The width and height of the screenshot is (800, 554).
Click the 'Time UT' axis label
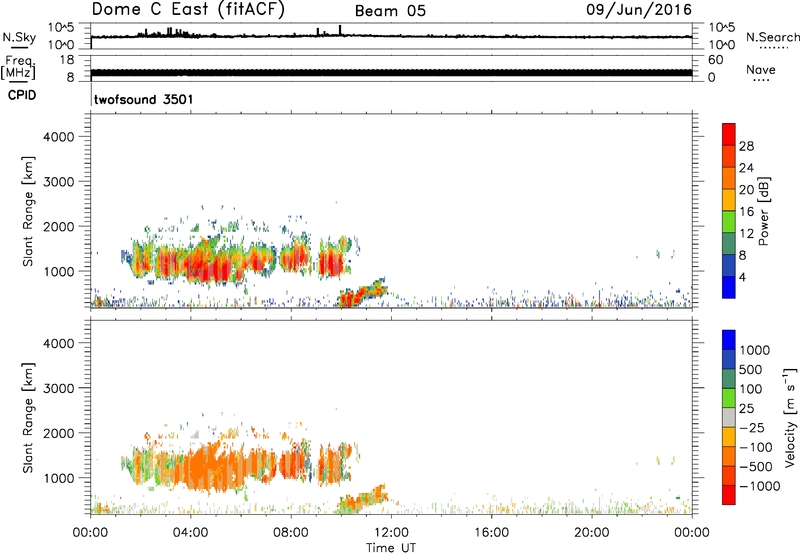pos(391,548)
